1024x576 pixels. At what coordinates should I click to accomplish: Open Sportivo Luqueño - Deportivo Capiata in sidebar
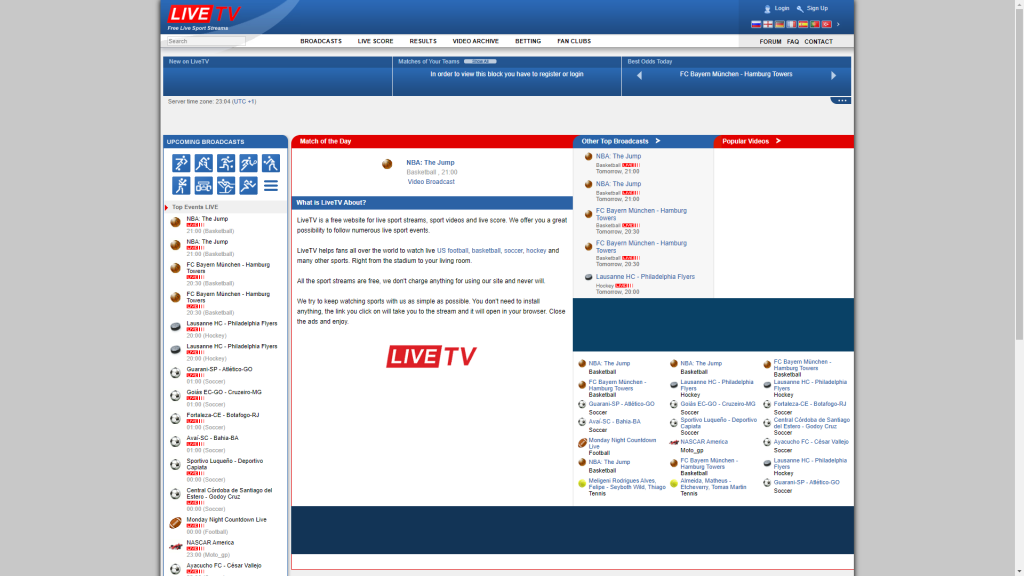(x=225, y=464)
